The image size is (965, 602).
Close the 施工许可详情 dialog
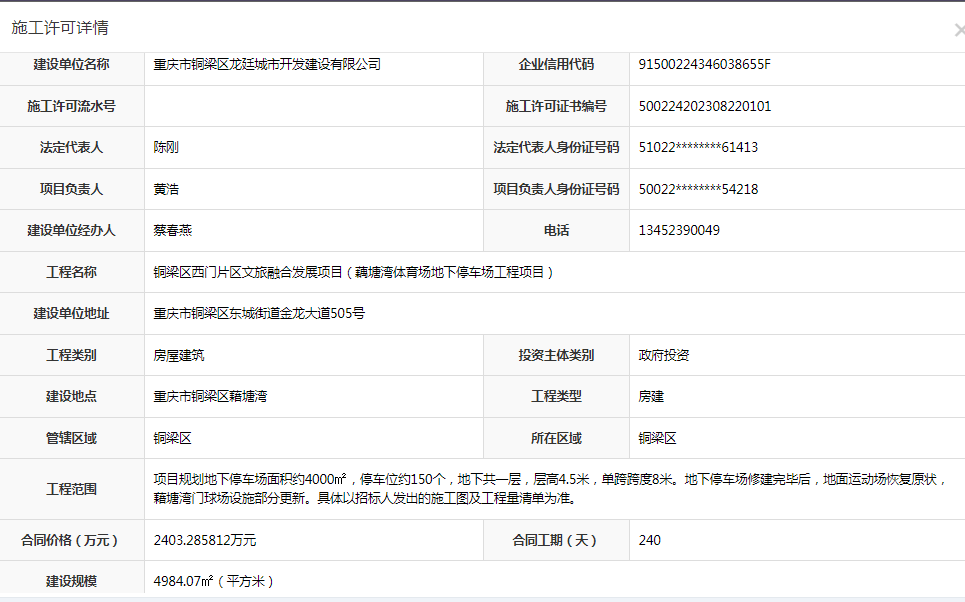[x=958, y=30]
